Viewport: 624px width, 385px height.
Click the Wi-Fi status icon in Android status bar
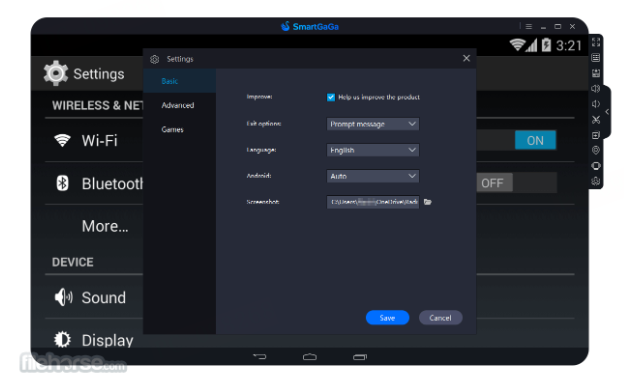(517, 45)
